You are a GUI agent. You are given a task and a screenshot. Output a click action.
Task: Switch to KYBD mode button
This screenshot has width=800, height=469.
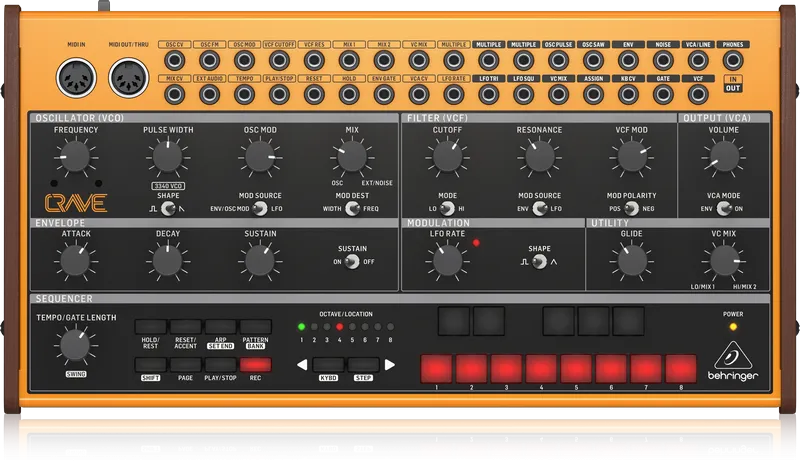tap(328, 365)
